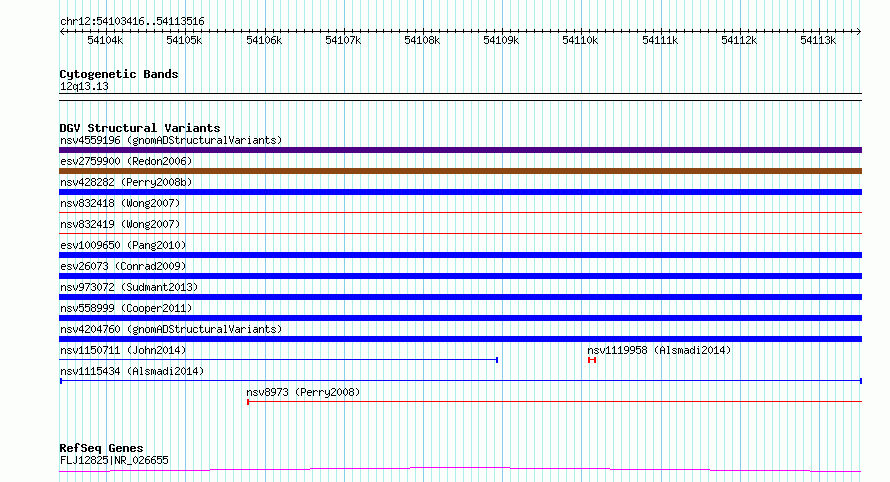Image resolution: width=890 pixels, height=482 pixels.
Task: Click the chr12:54103416..54113516 region label
Action: coord(132,21)
